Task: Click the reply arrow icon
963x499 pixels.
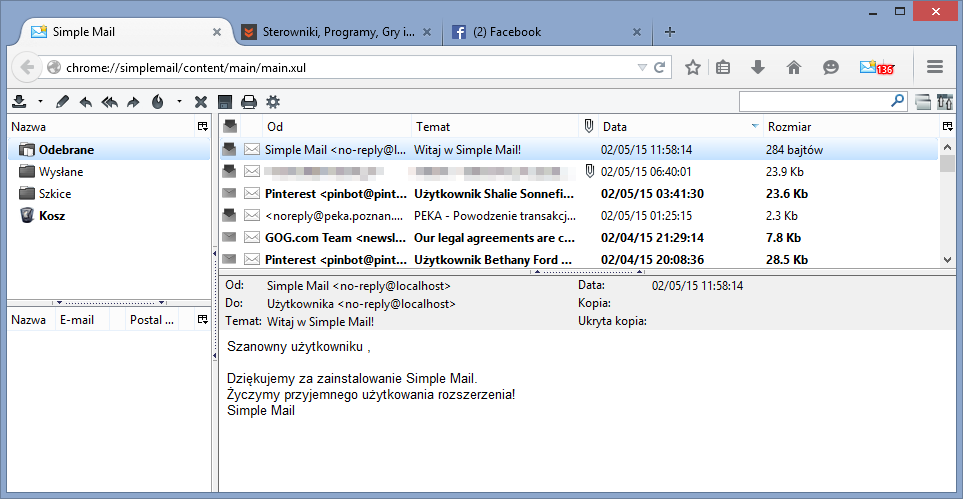Action: [x=85, y=102]
